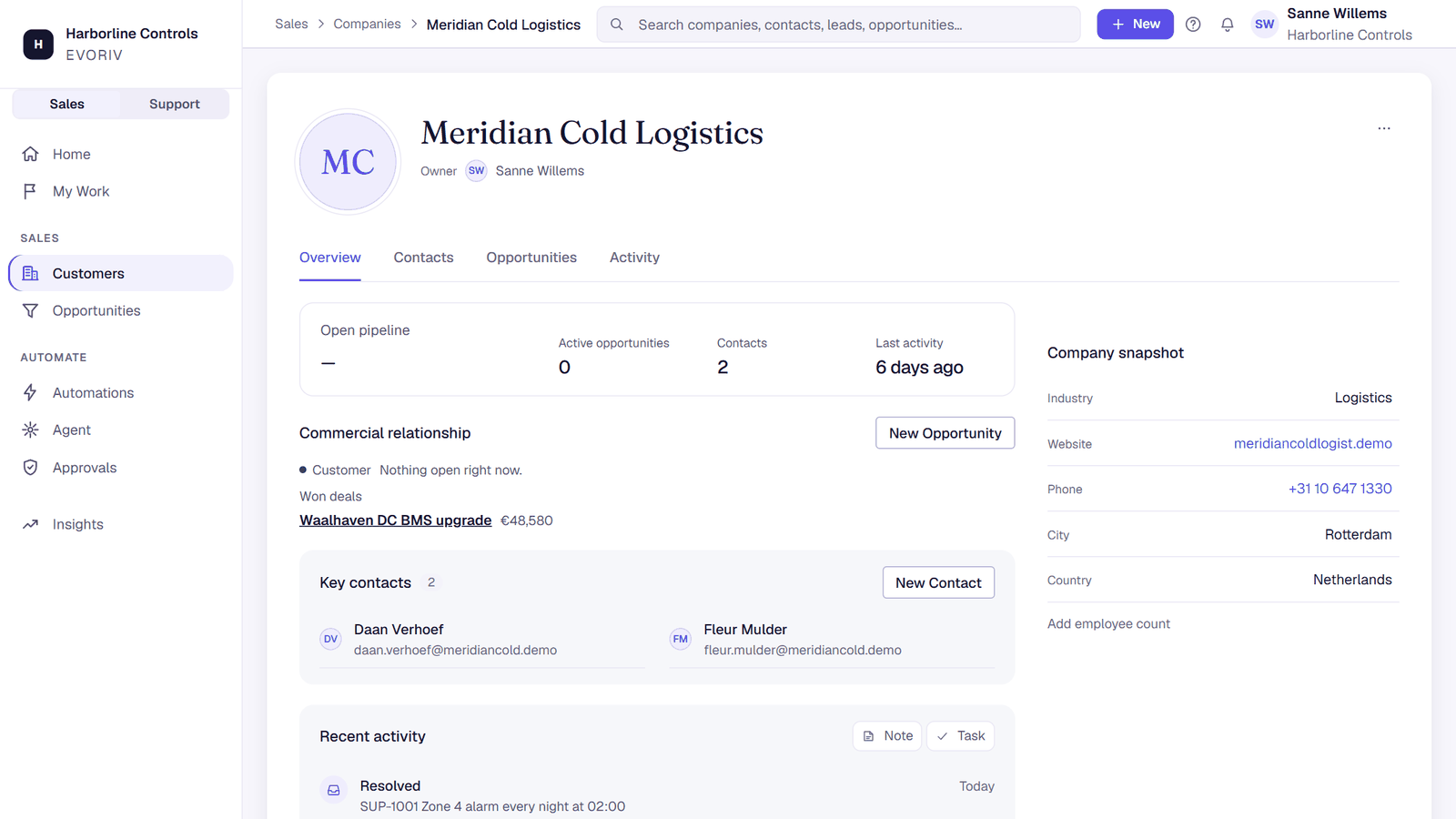Switch to the Activity tab
The width and height of the screenshot is (1456, 819).
tap(634, 258)
